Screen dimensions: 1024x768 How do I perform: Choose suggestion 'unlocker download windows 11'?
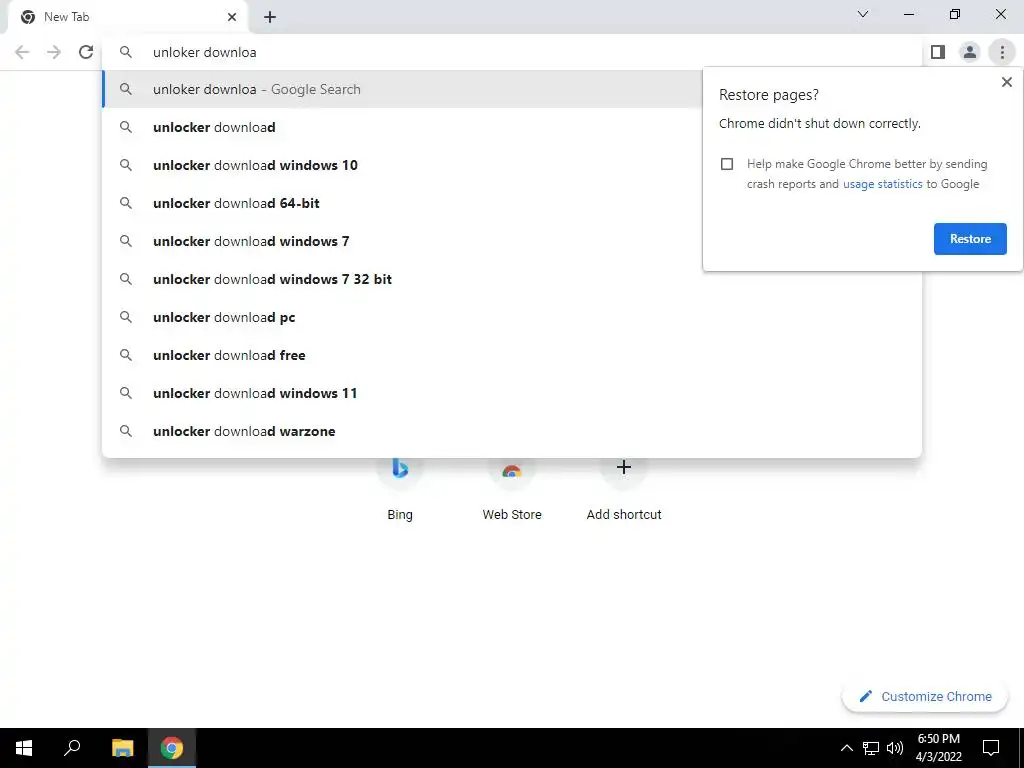tap(512, 393)
